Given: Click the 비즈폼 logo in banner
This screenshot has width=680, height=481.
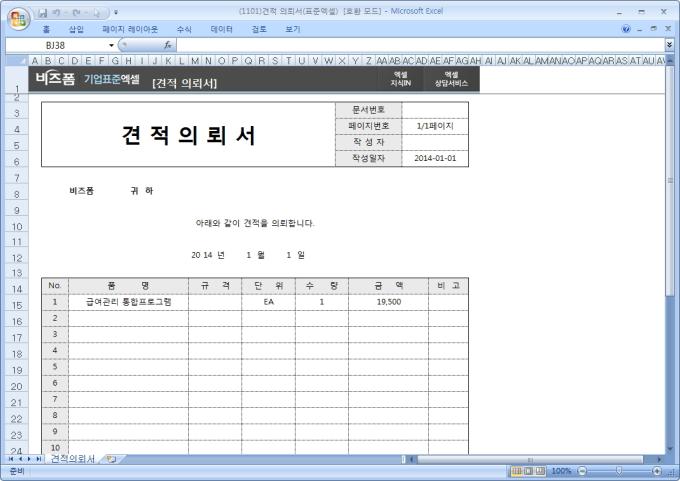Looking at the screenshot, I should click(55, 79).
